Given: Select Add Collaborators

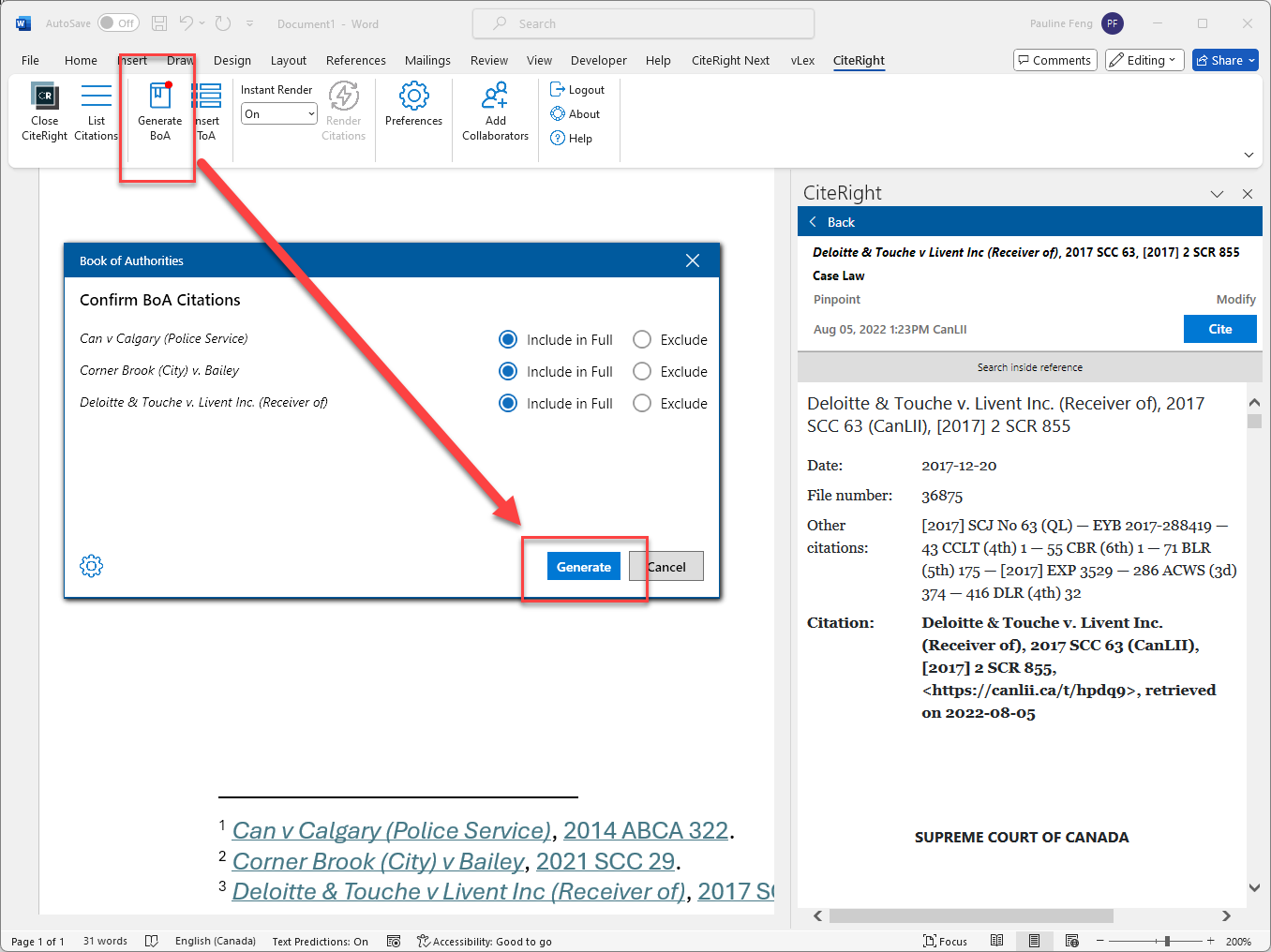Looking at the screenshot, I should (x=495, y=112).
